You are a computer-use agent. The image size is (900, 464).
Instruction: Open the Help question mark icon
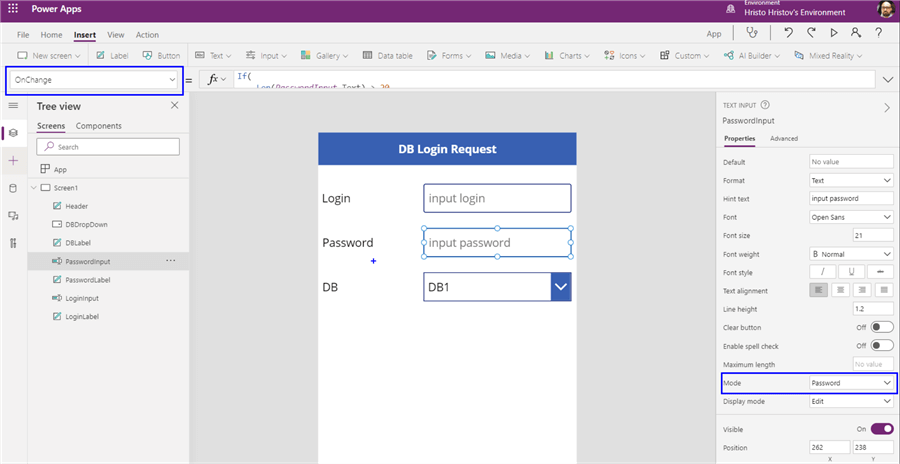pyautogui.click(x=878, y=33)
